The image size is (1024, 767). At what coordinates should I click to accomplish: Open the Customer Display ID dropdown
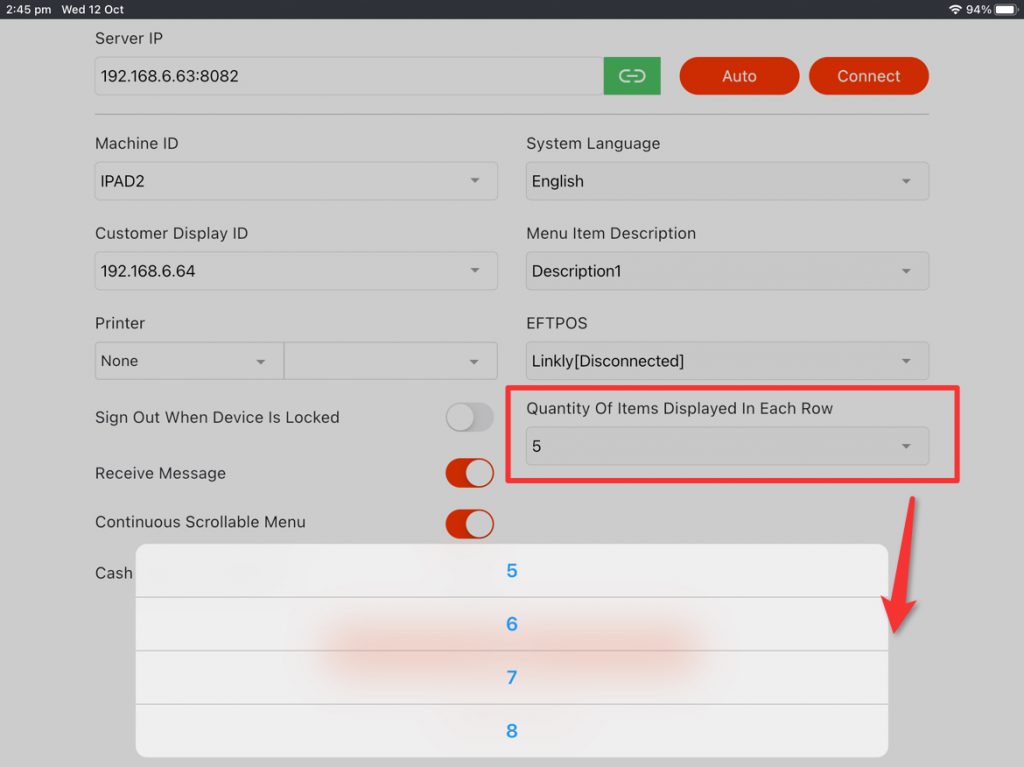(x=296, y=271)
